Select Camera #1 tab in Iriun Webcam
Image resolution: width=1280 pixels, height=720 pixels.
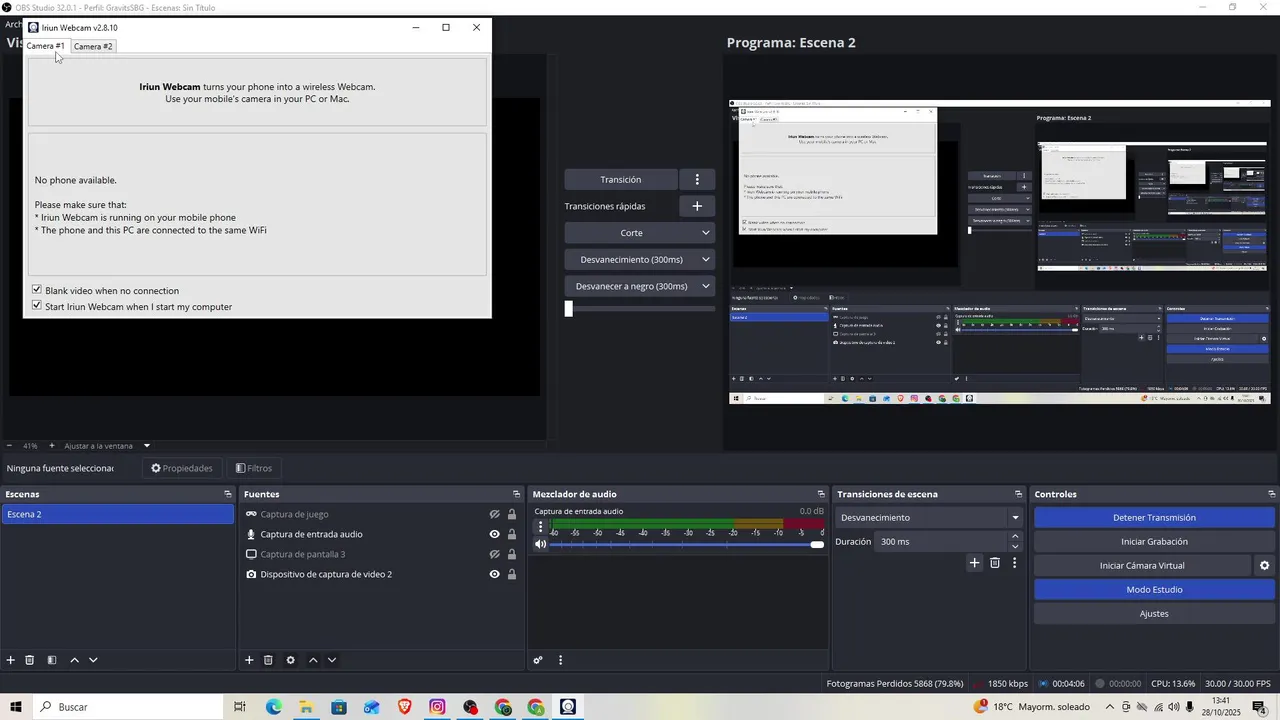[45, 46]
